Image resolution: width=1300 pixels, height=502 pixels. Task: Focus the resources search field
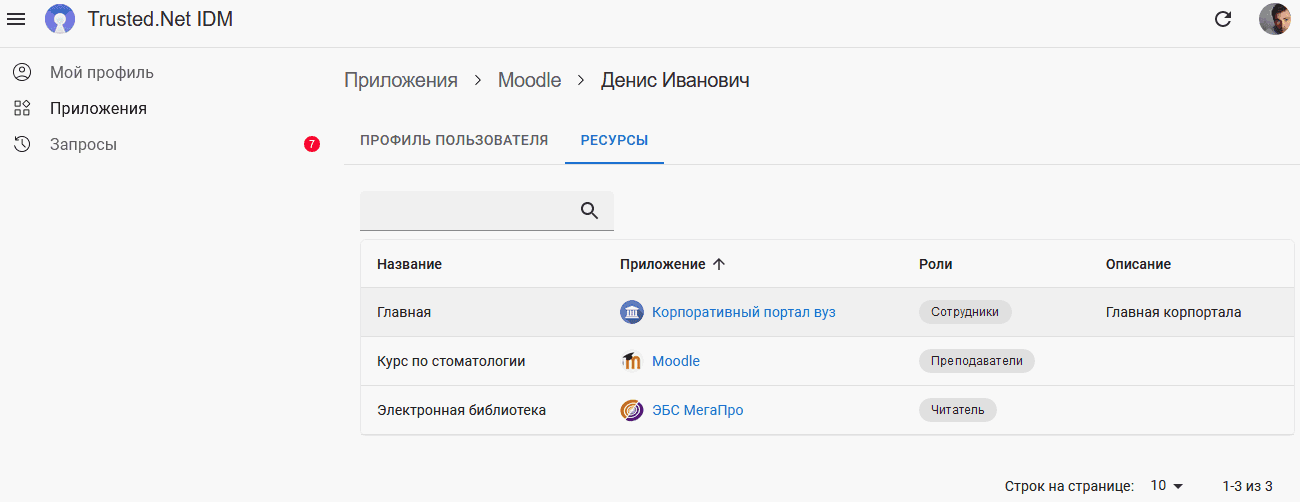pyautogui.click(x=468, y=210)
